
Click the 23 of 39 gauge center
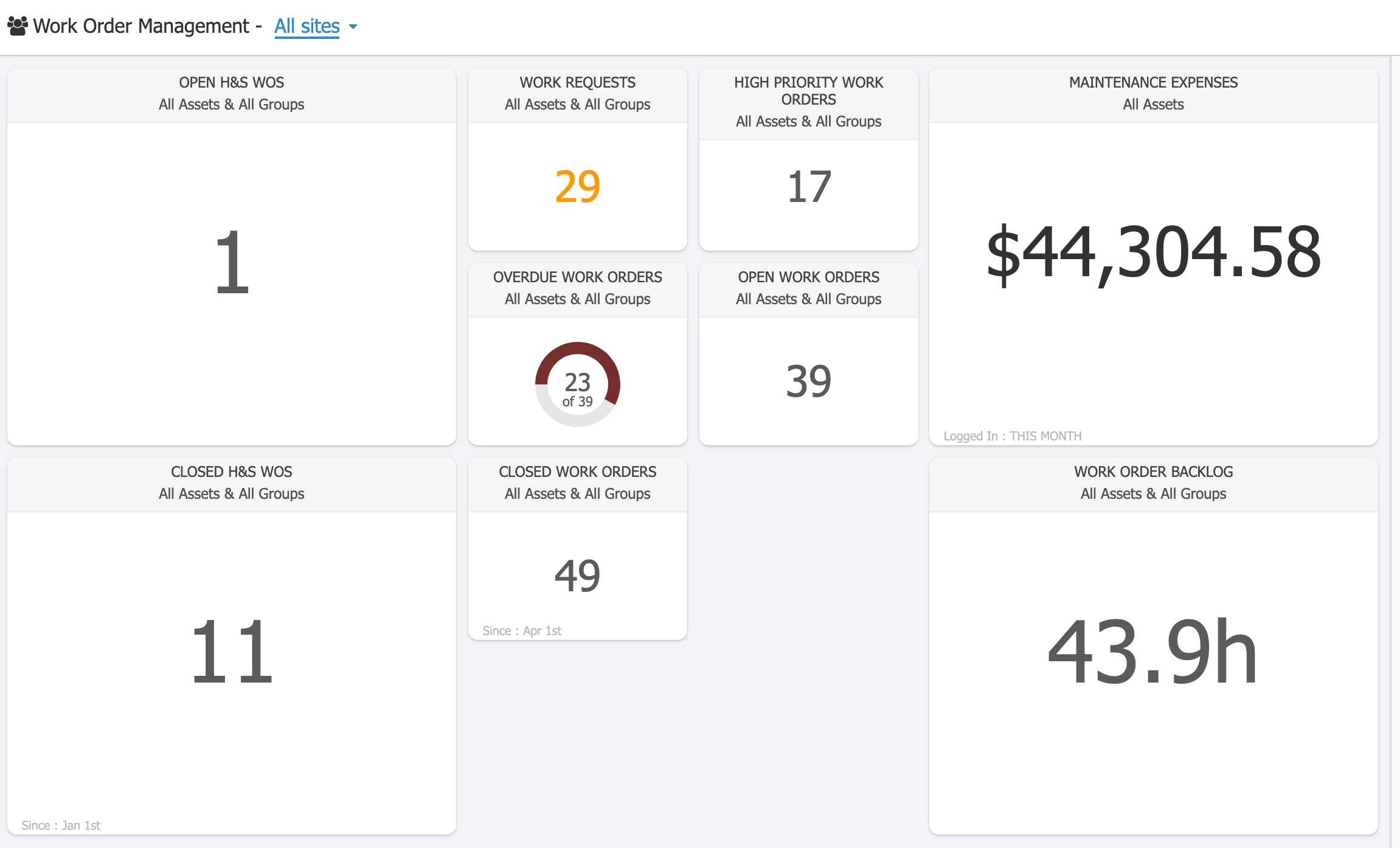(x=577, y=383)
